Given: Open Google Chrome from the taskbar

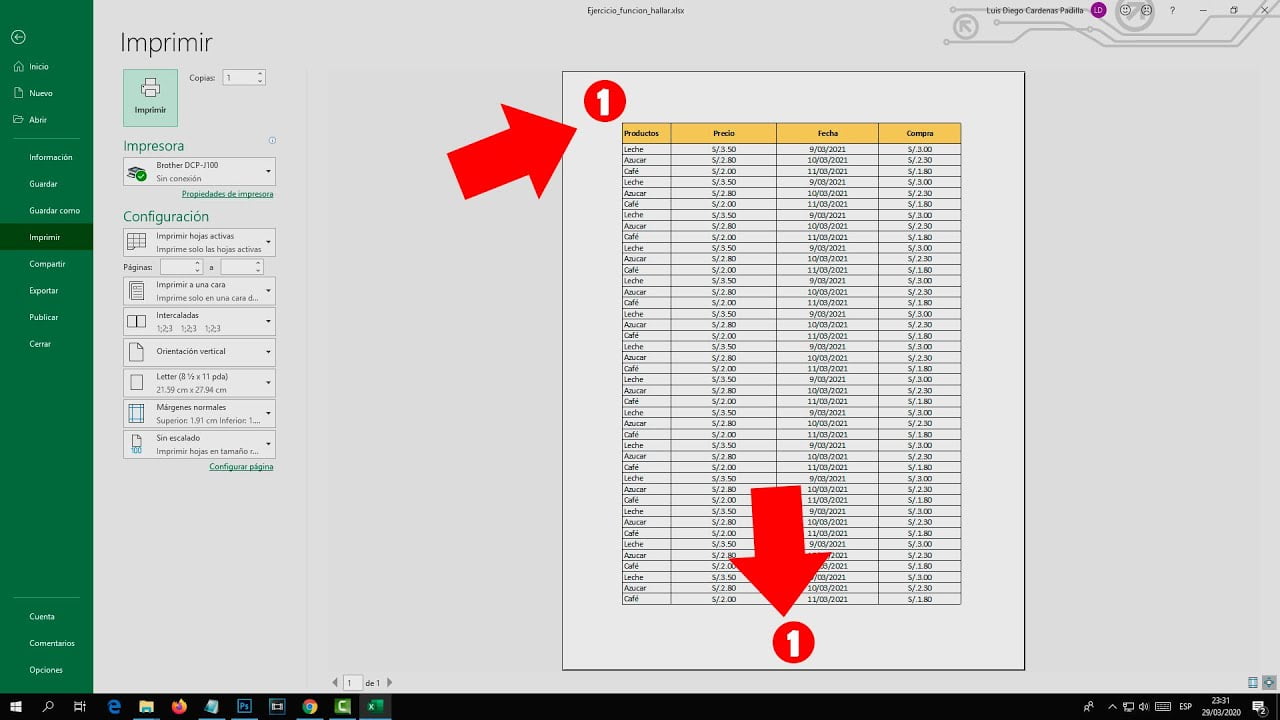Looking at the screenshot, I should [309, 706].
